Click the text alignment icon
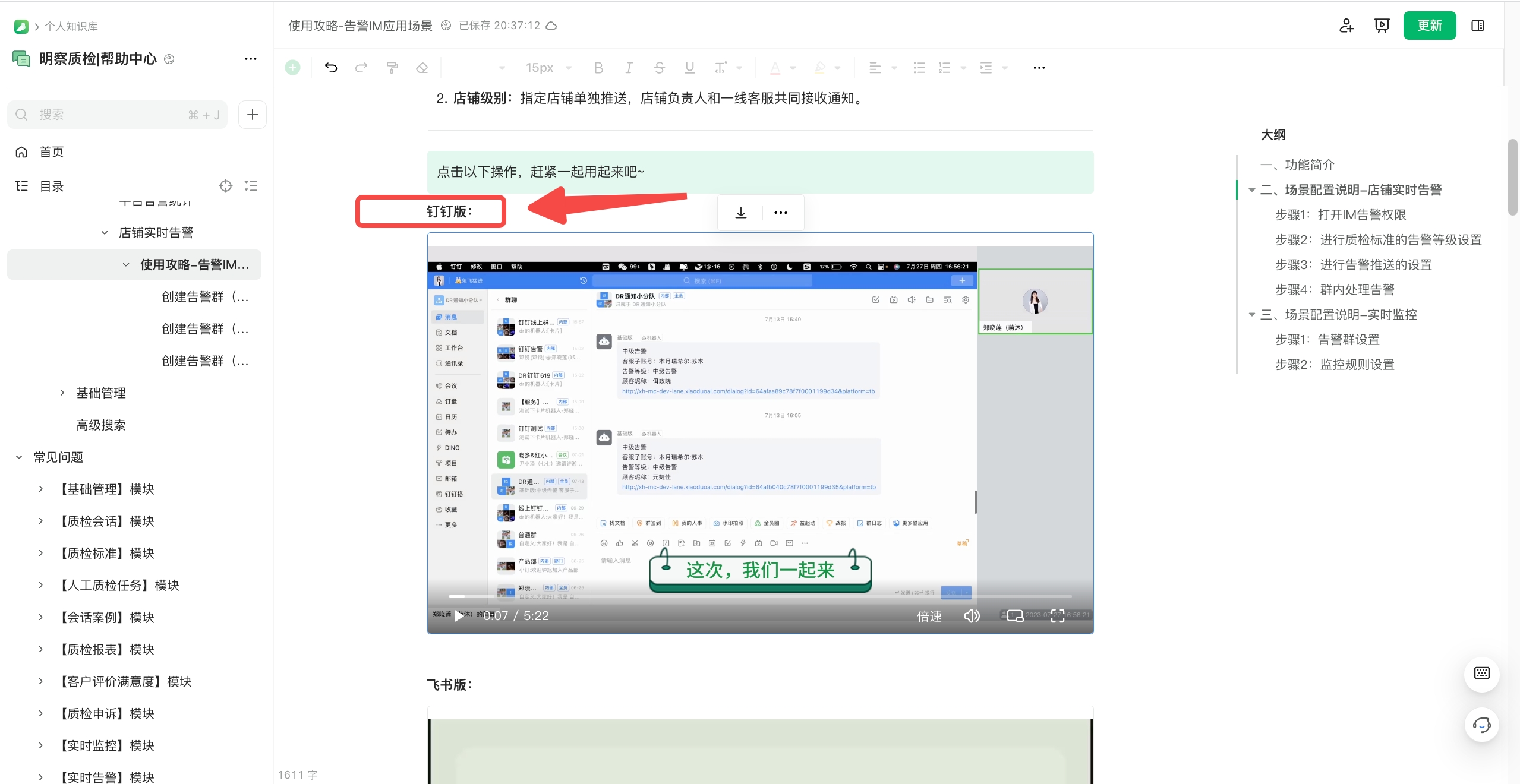 pyautogui.click(x=875, y=68)
